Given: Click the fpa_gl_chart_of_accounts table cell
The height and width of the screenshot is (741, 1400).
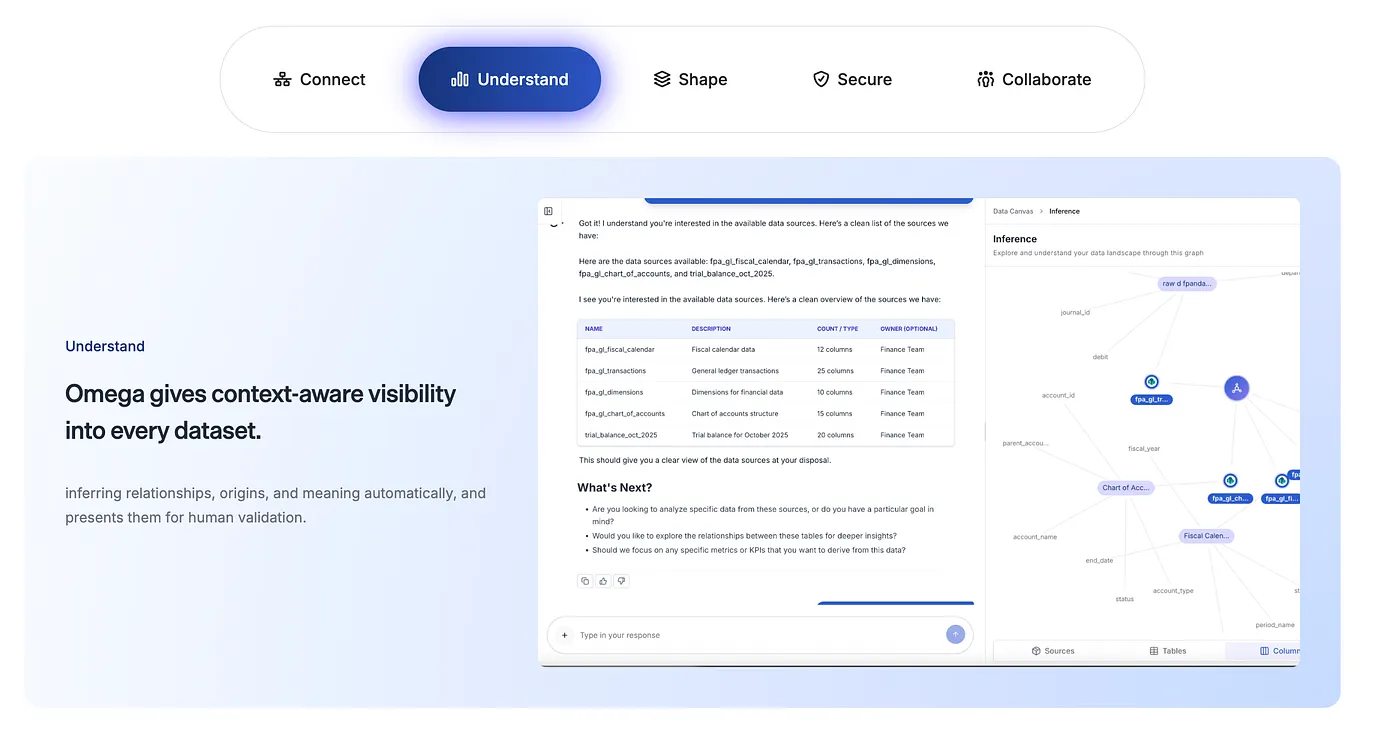Looking at the screenshot, I should pyautogui.click(x=625, y=414).
